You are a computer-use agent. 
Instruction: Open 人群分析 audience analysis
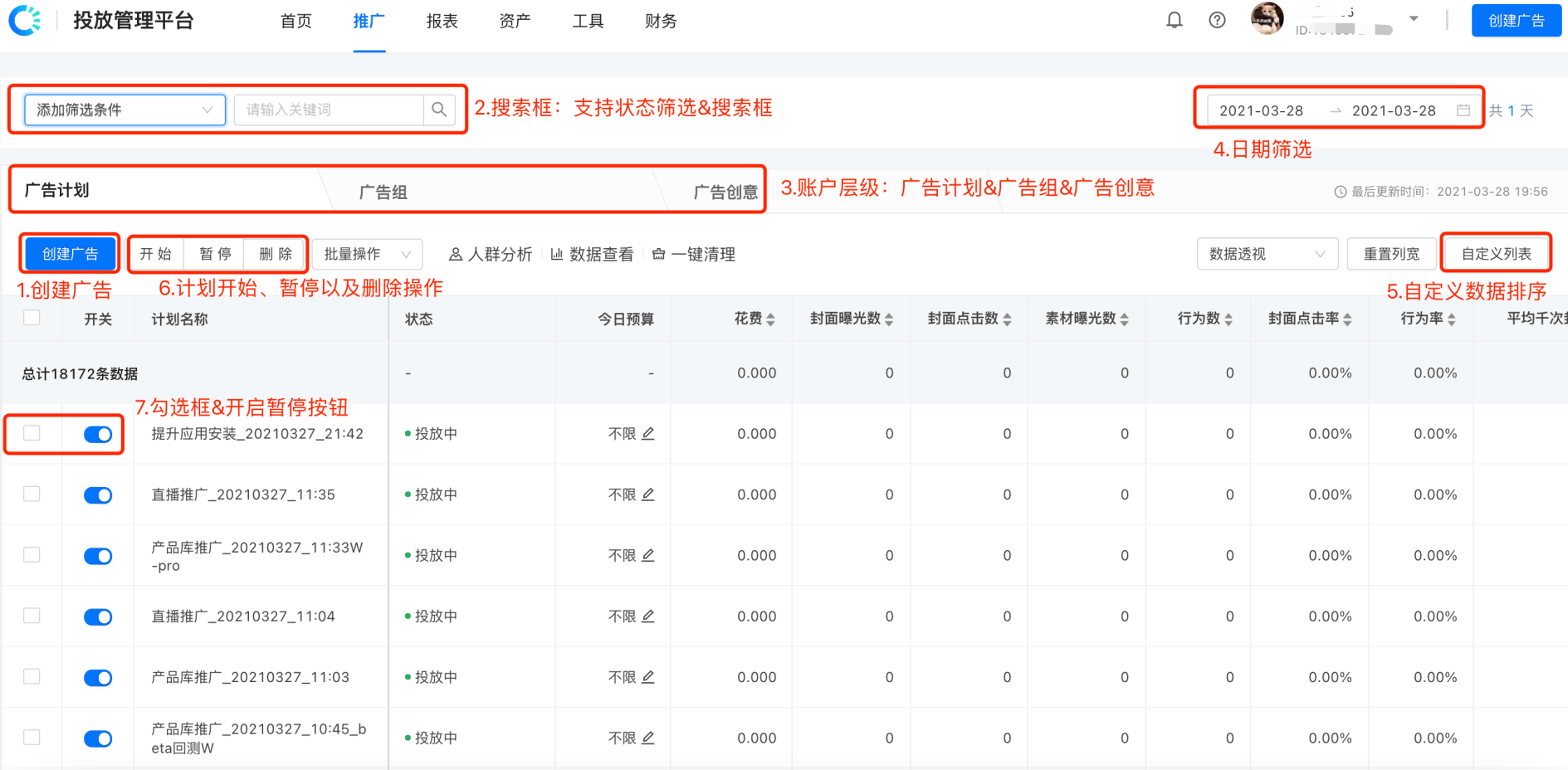point(490,254)
